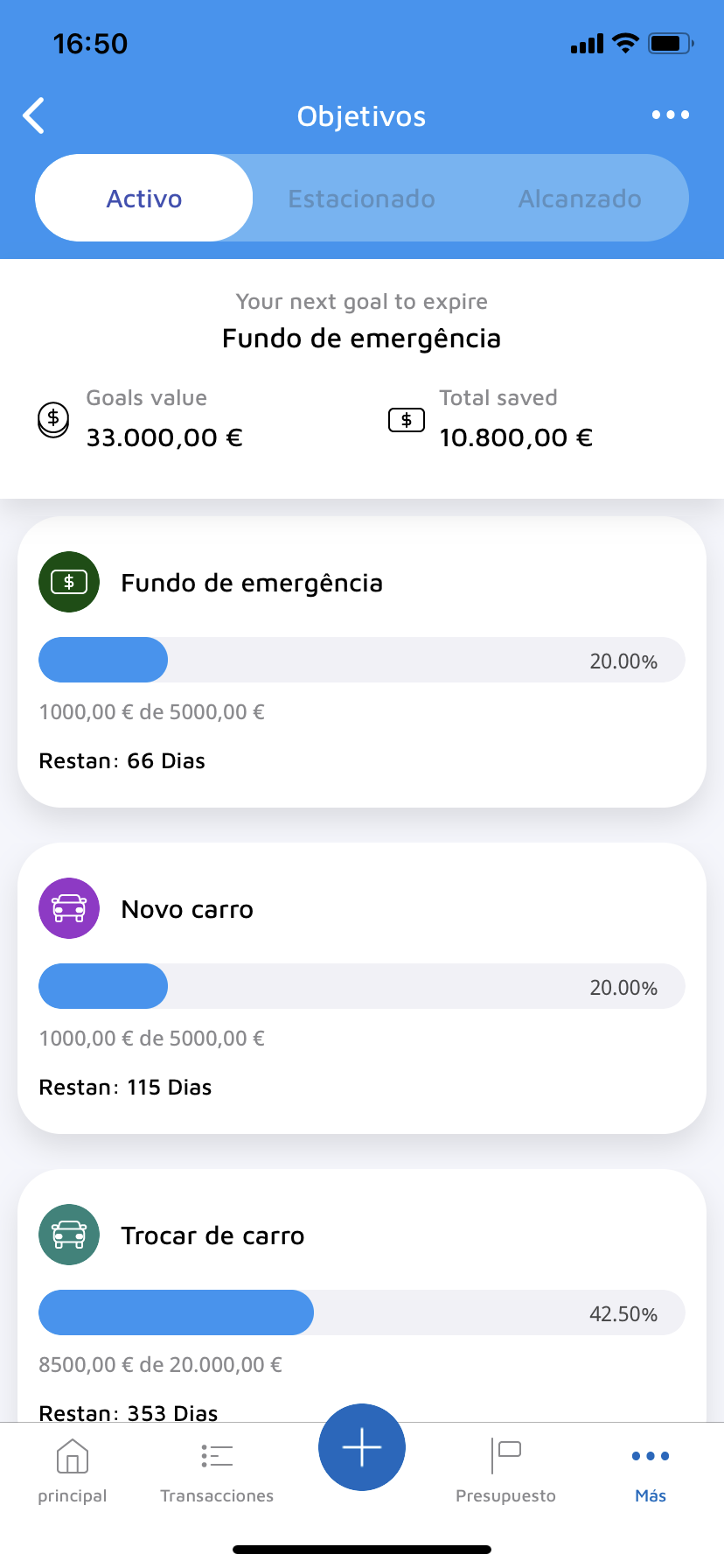Tap the purple Novo carro car icon
724x1568 pixels.
coord(69,908)
